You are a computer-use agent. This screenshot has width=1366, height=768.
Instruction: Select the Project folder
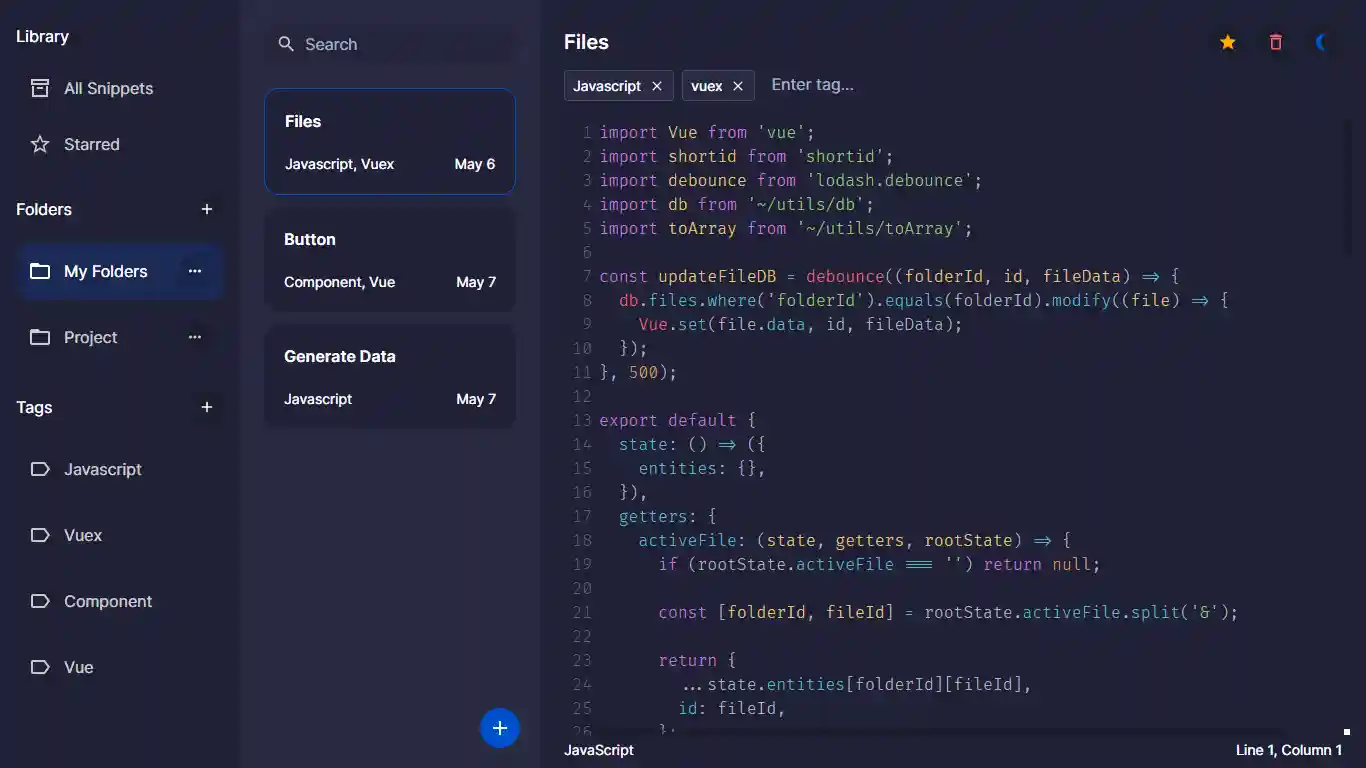(x=90, y=337)
